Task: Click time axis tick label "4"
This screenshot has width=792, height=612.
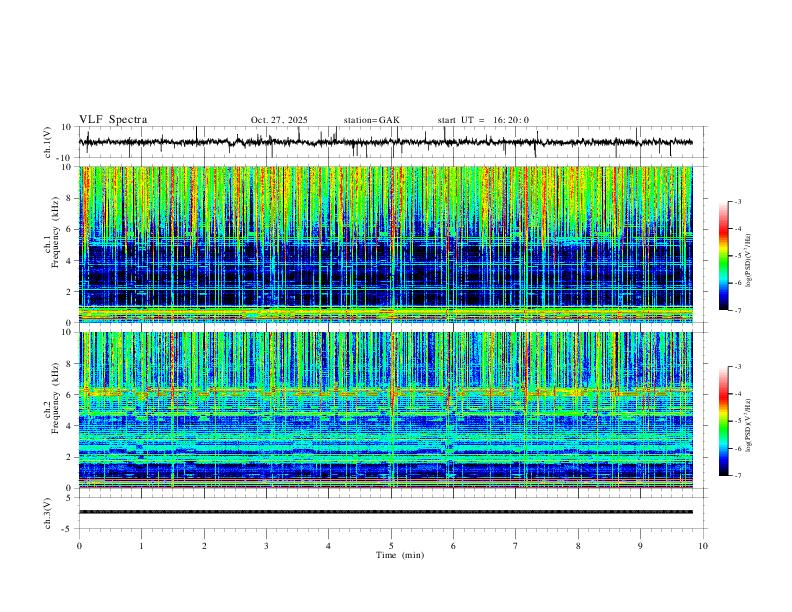Action: pyautogui.click(x=328, y=546)
